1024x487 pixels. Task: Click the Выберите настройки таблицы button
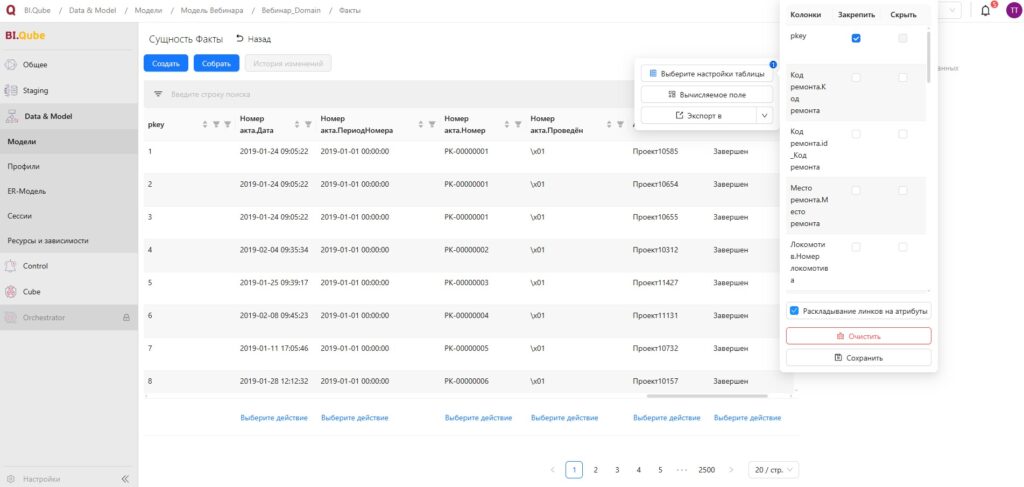(x=707, y=74)
